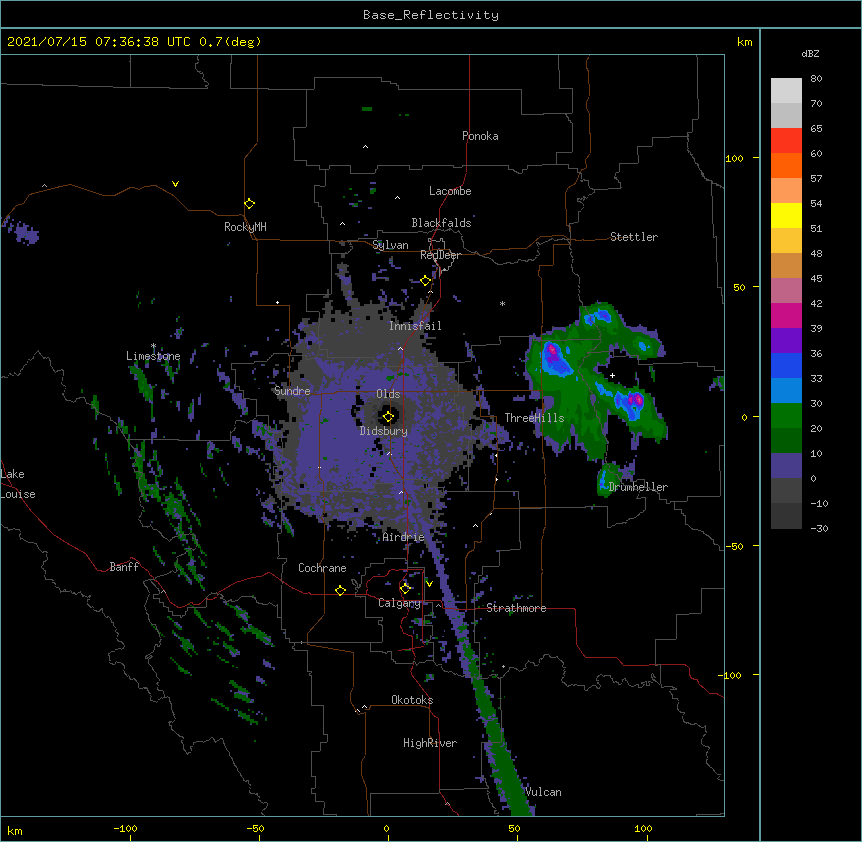Click the Drumheller label
The width and height of the screenshot is (862, 842).
pos(638,487)
